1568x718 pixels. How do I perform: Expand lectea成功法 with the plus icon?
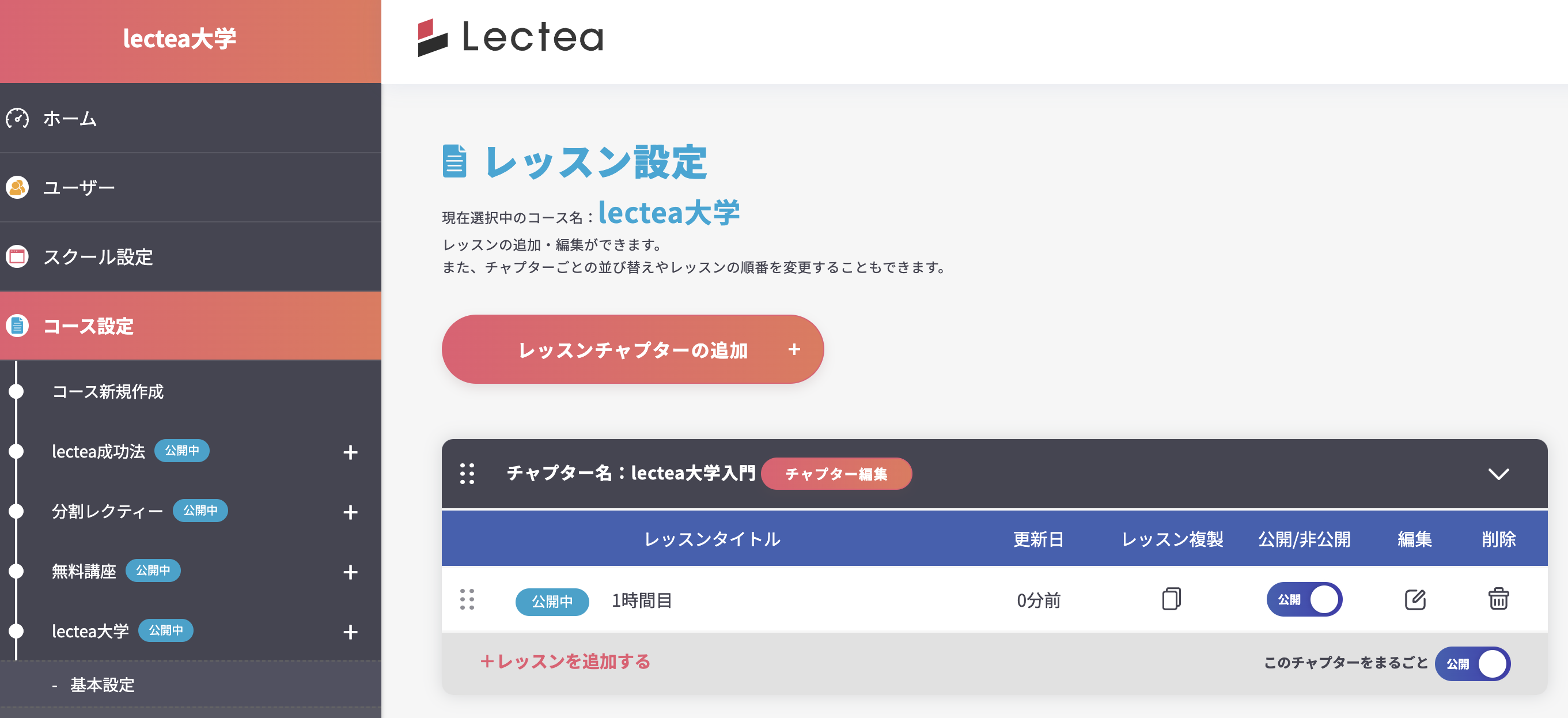coord(350,452)
